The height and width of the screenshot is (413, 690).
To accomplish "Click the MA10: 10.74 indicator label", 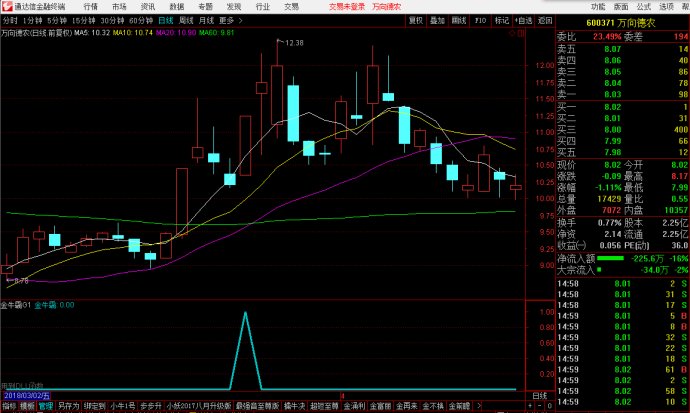I will coord(133,33).
